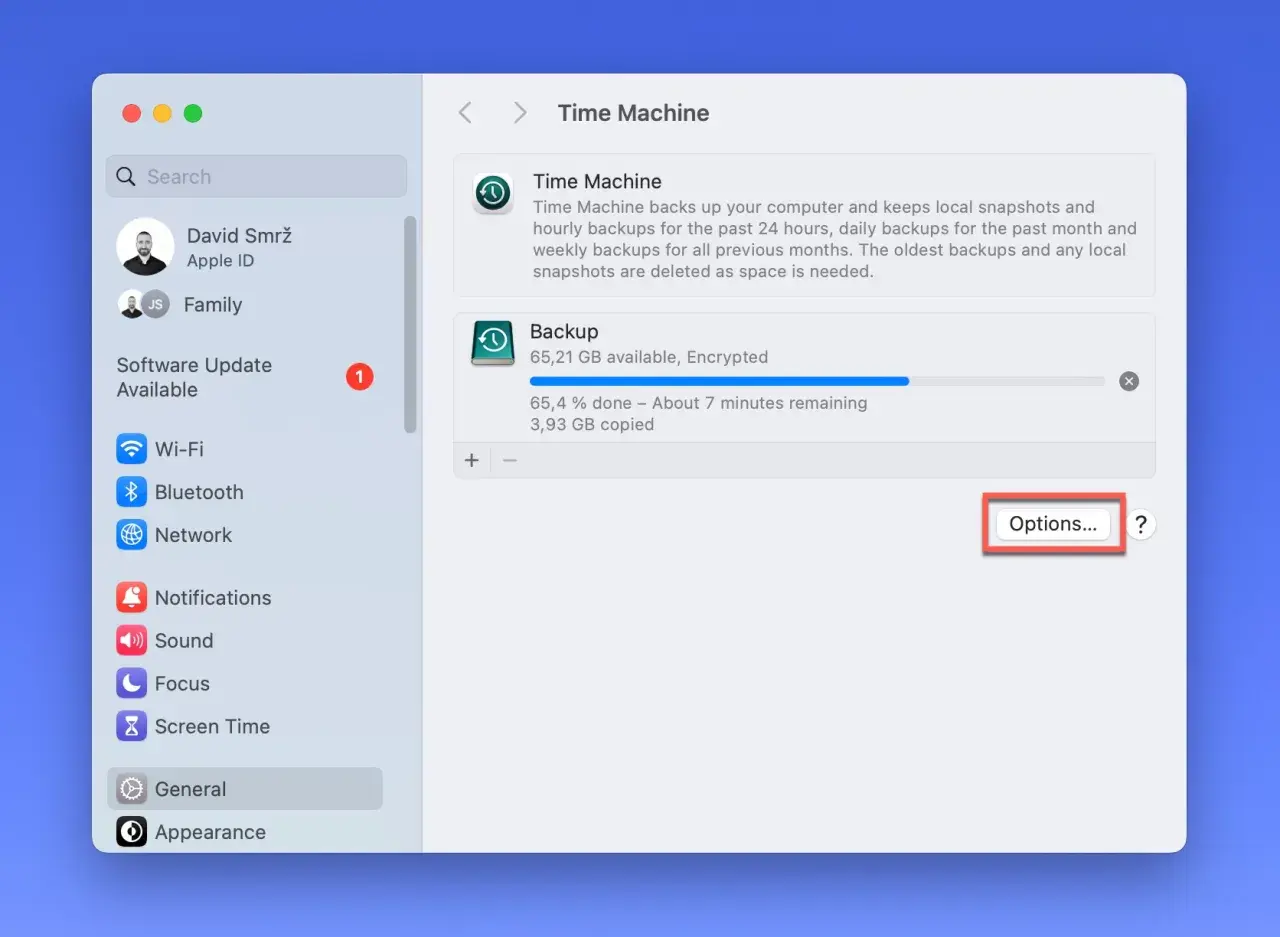
Task: Select the General label in sidebar
Action: (190, 789)
